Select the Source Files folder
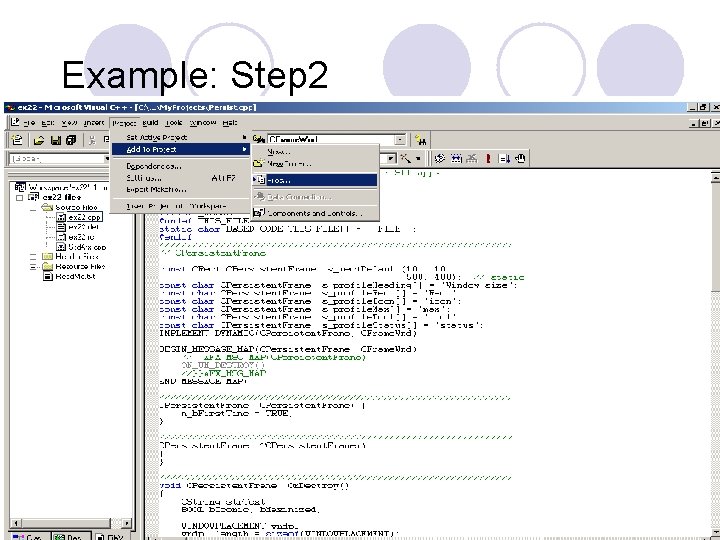This screenshot has height=540, width=720. point(70,208)
